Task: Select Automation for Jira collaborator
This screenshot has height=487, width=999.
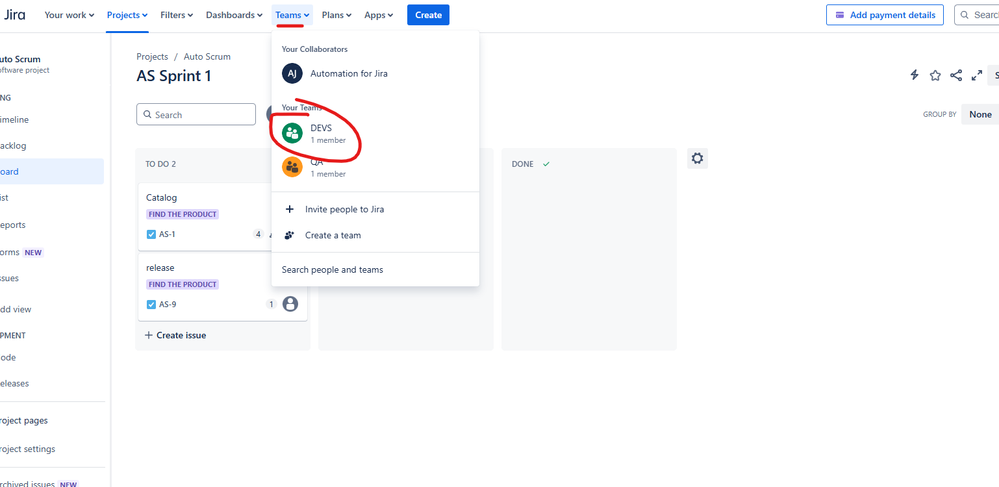Action: 375,73
